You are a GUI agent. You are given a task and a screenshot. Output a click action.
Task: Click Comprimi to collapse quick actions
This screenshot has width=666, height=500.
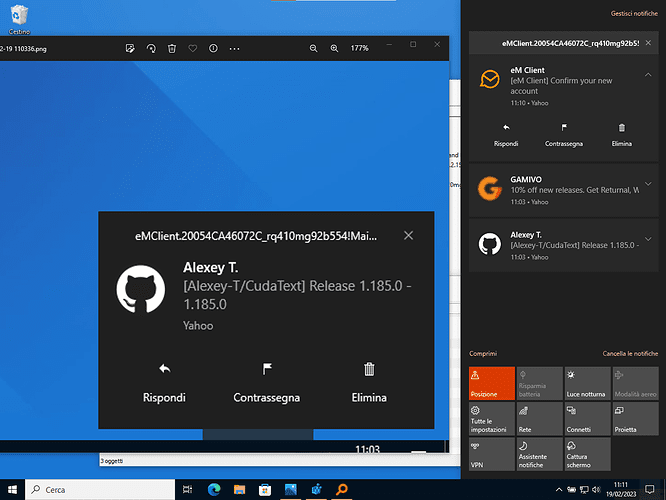[483, 353]
